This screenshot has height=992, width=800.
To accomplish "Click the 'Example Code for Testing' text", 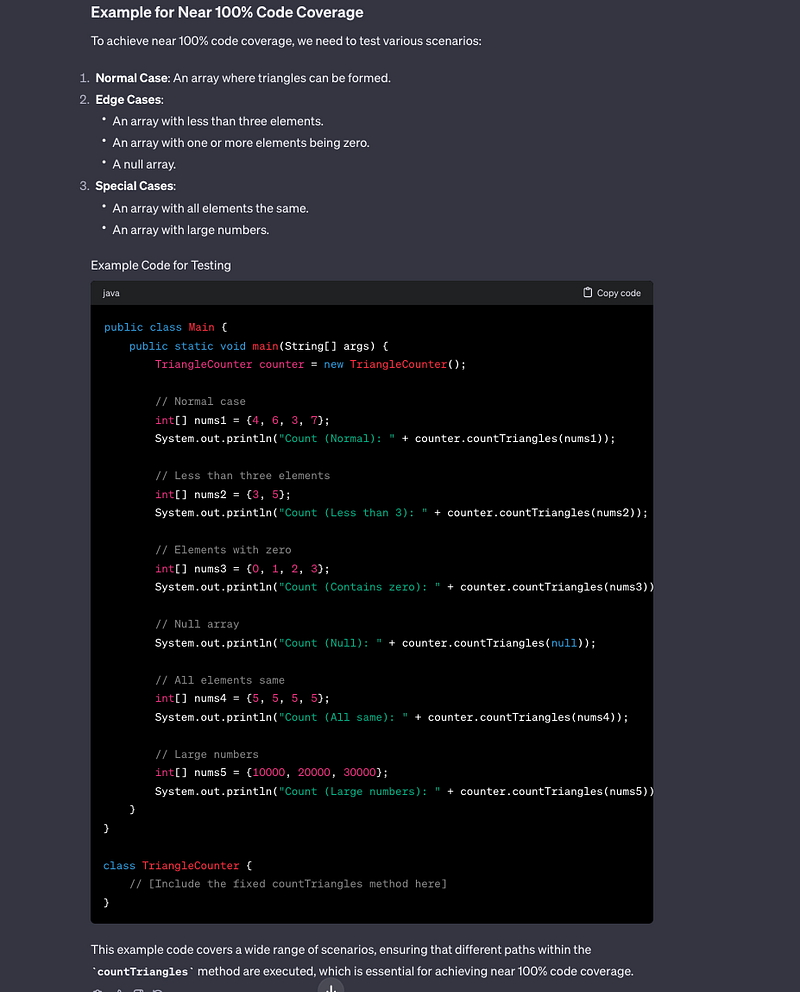I will 161,265.
